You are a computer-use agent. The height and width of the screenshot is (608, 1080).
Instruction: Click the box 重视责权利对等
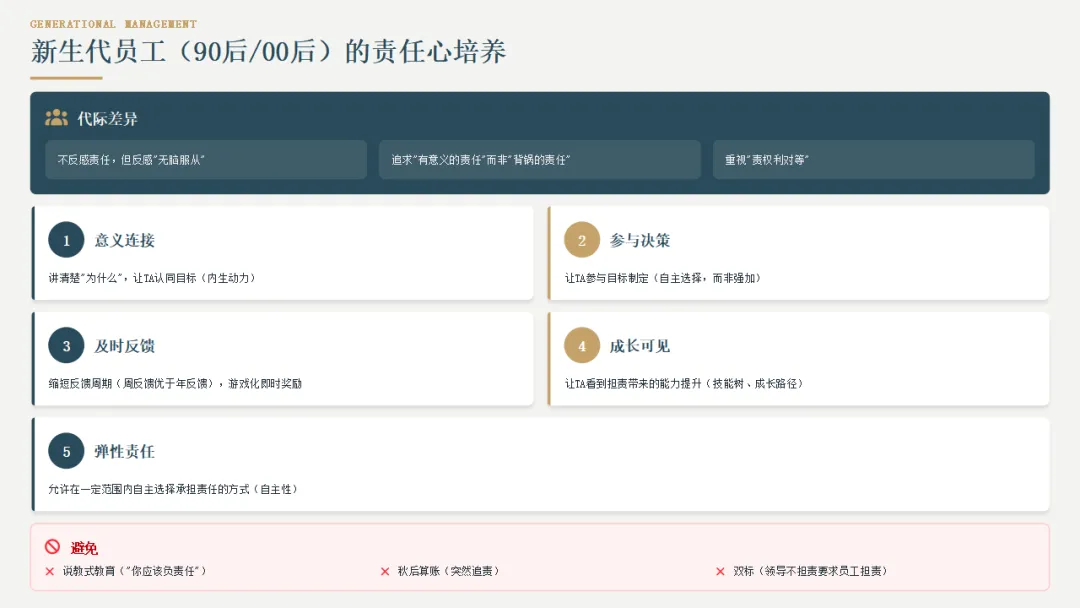[873, 160]
